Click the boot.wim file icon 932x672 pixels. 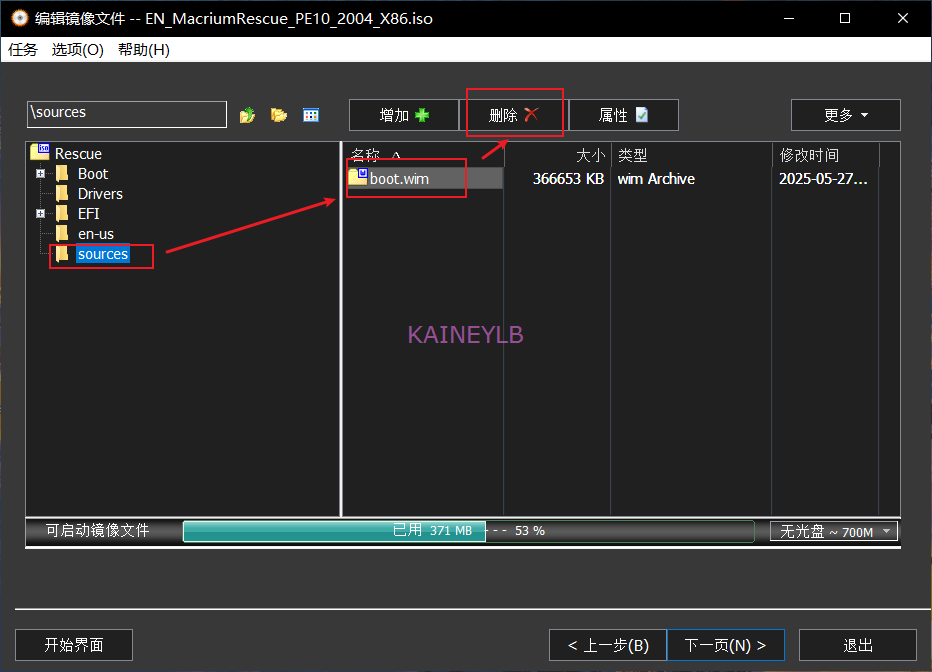358,177
